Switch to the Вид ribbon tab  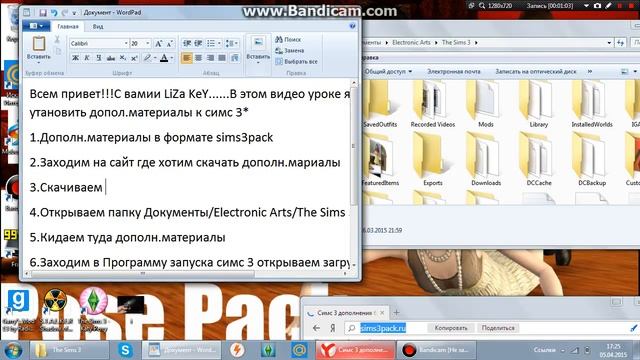tap(98, 27)
